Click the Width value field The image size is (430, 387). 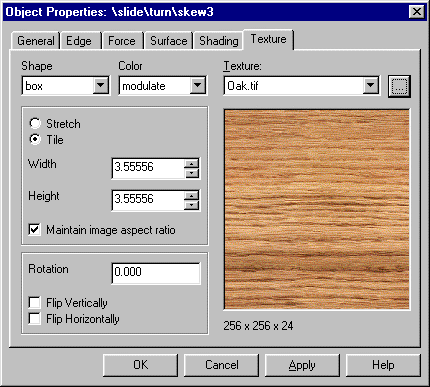click(148, 168)
